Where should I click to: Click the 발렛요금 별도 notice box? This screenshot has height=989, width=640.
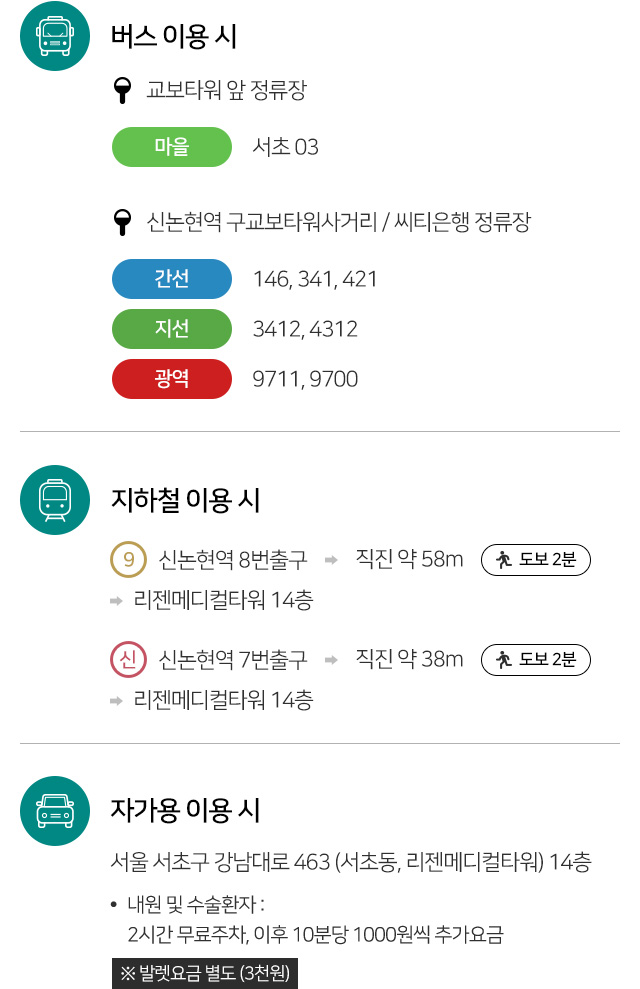205,973
